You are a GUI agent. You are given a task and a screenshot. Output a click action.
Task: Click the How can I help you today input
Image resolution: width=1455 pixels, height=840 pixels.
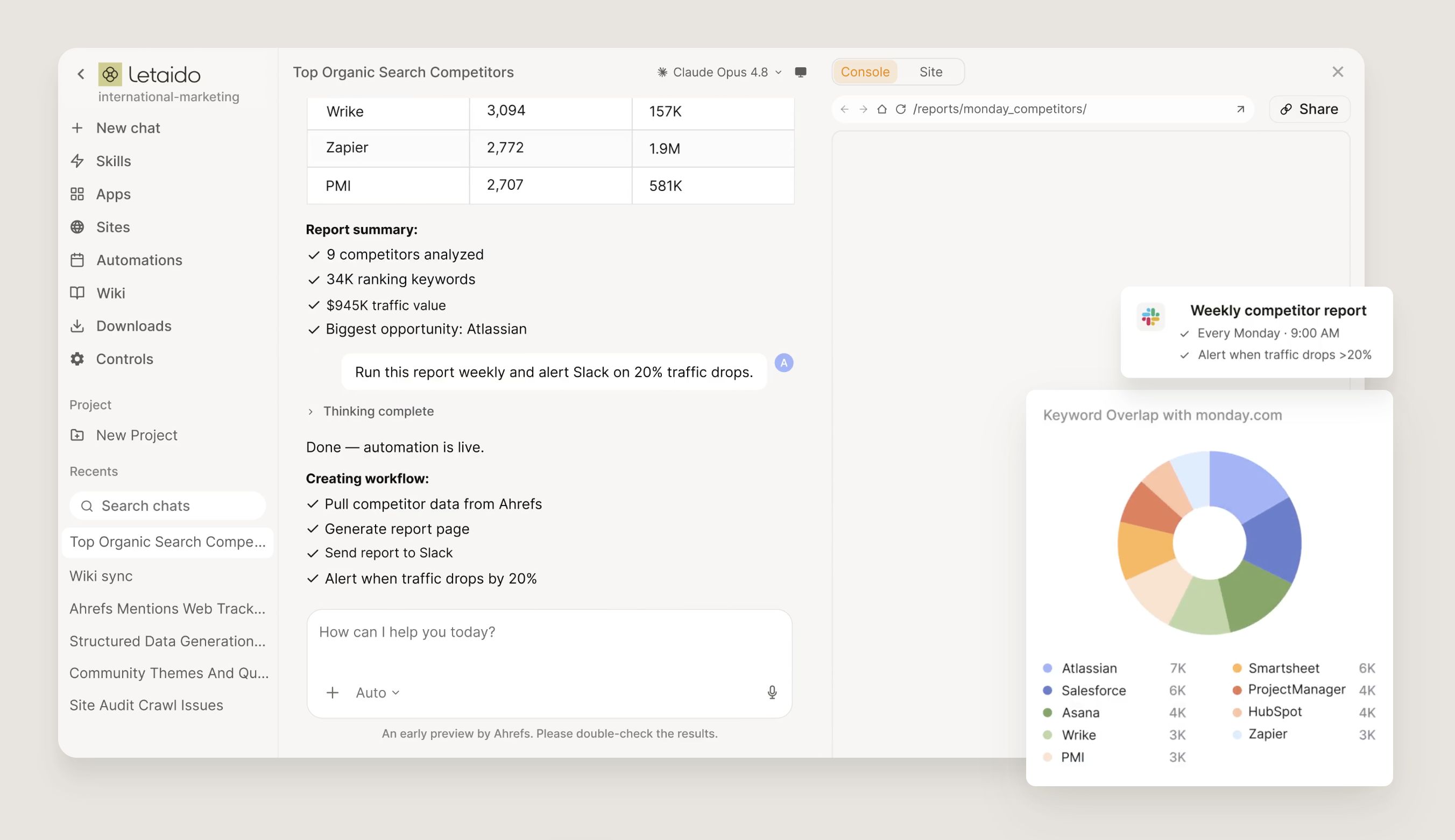tap(549, 632)
